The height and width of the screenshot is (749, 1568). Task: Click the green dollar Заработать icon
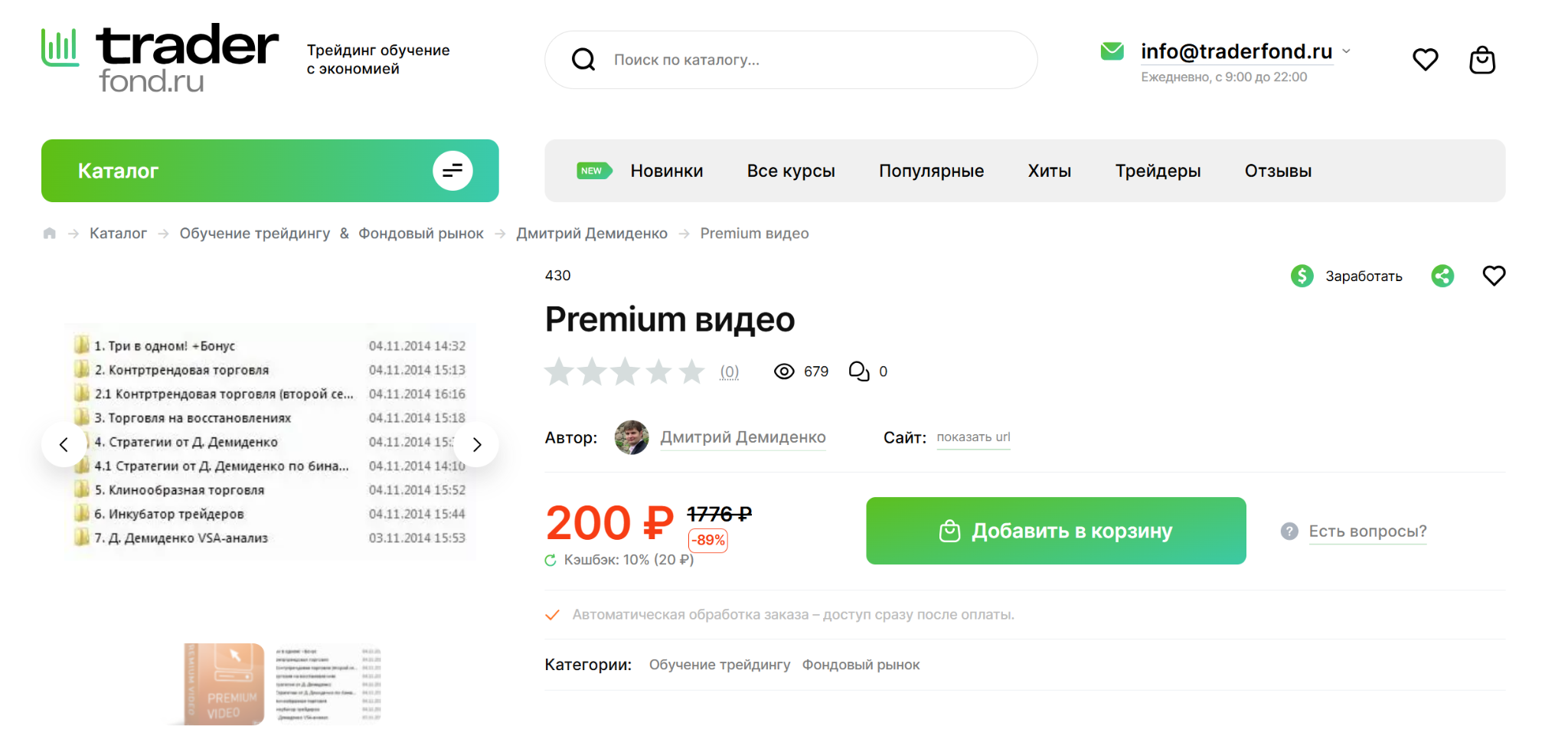tap(1302, 276)
